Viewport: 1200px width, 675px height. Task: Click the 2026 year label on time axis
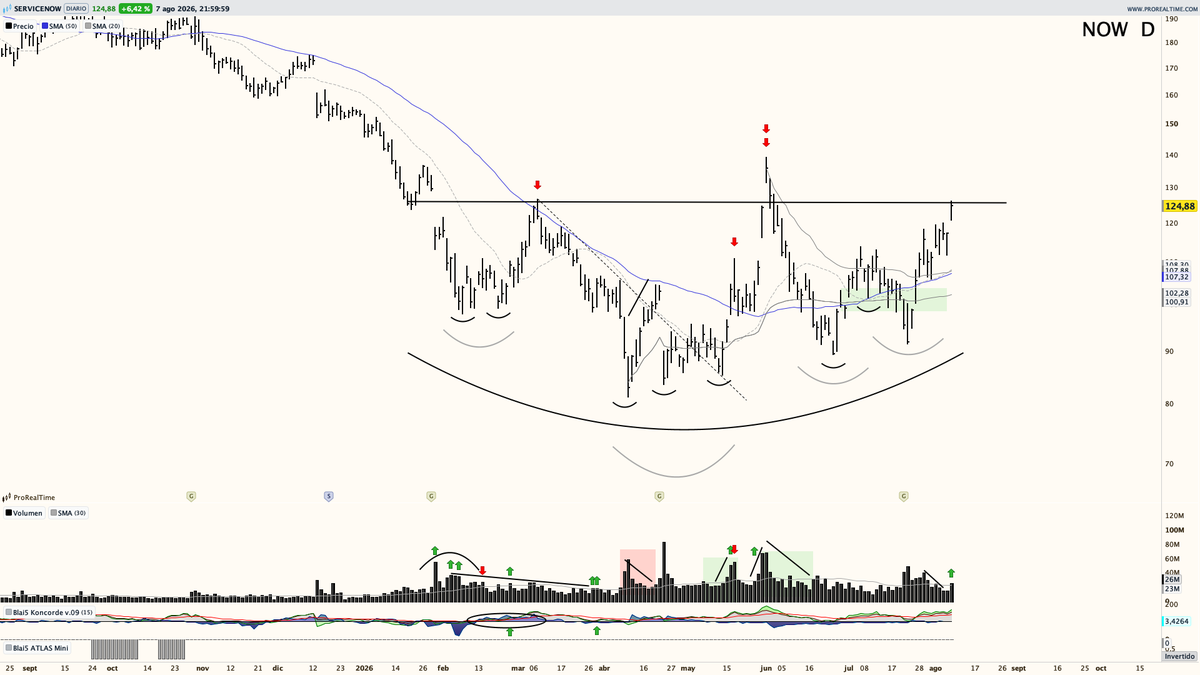[365, 666]
